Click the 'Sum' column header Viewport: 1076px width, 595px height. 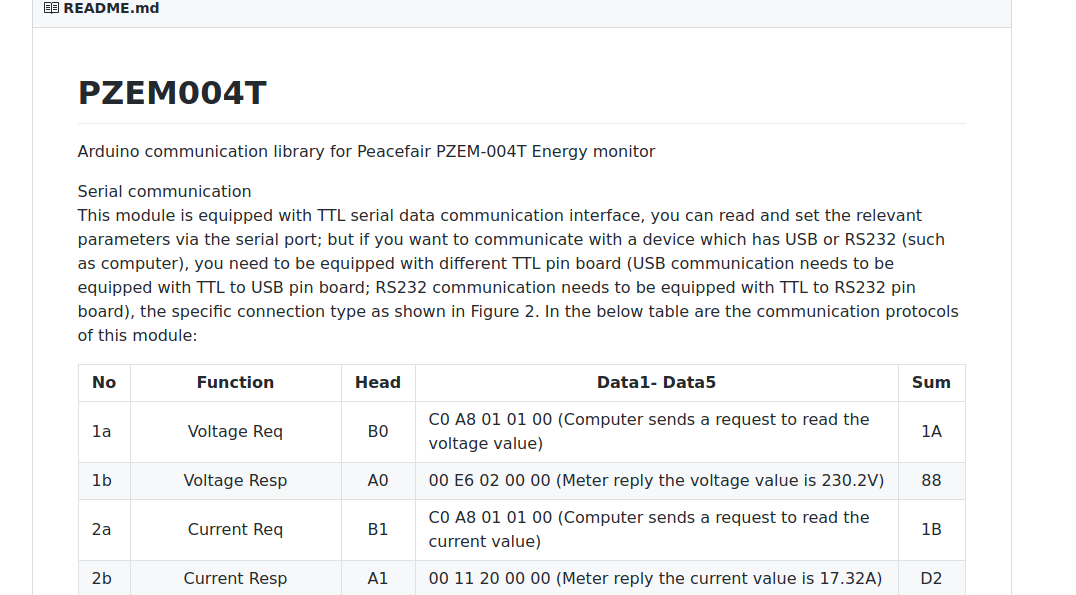[931, 383]
